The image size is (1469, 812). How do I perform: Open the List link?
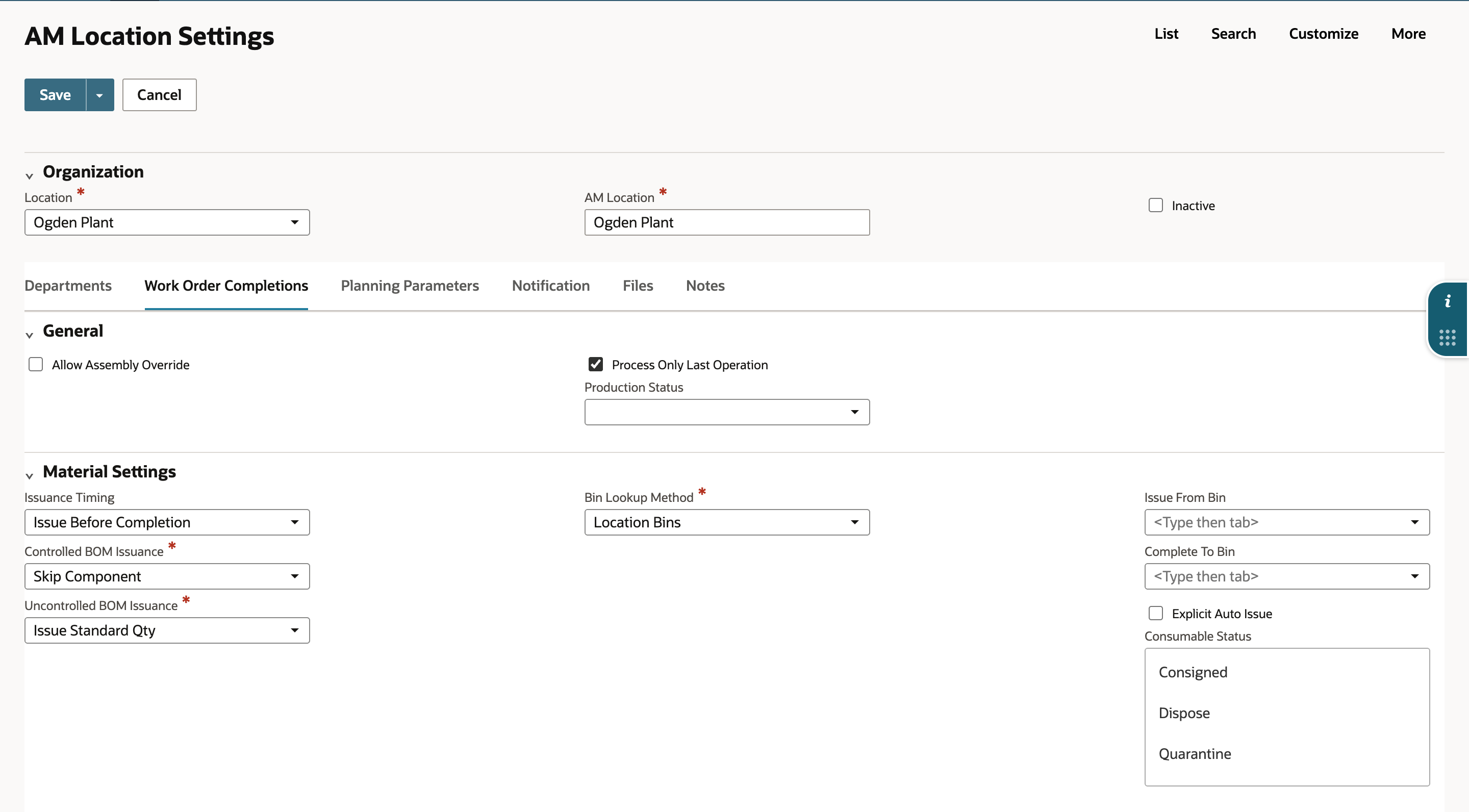1166,34
